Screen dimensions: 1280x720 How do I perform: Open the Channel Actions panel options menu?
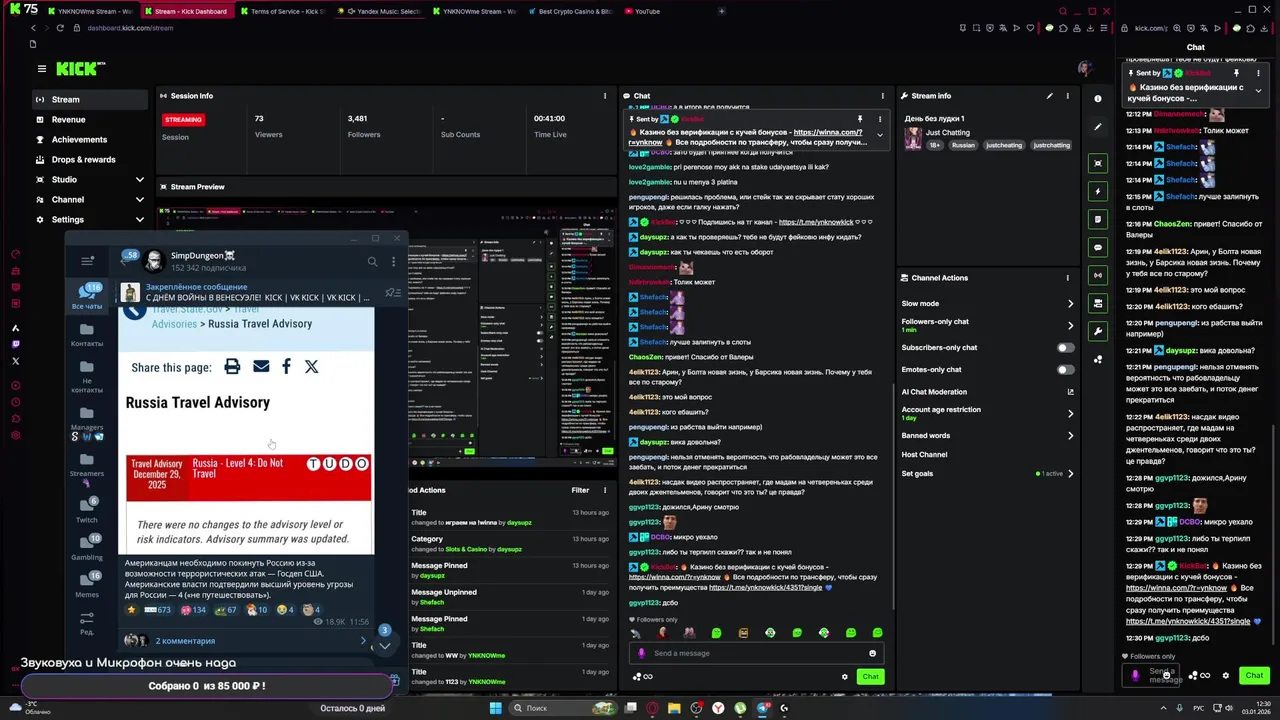[1067, 278]
